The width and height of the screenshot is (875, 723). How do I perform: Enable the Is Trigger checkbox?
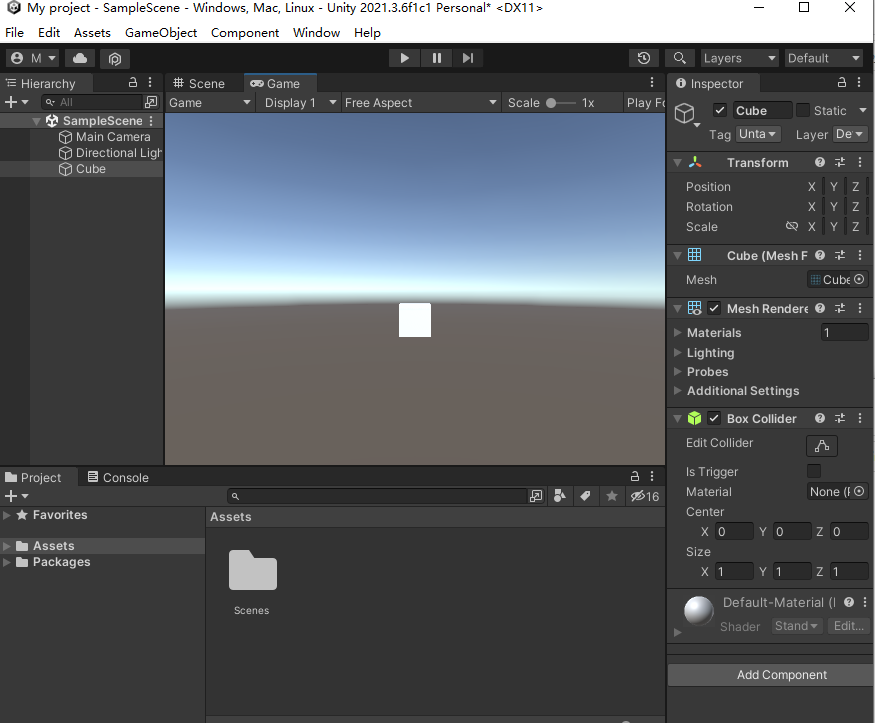tap(814, 471)
